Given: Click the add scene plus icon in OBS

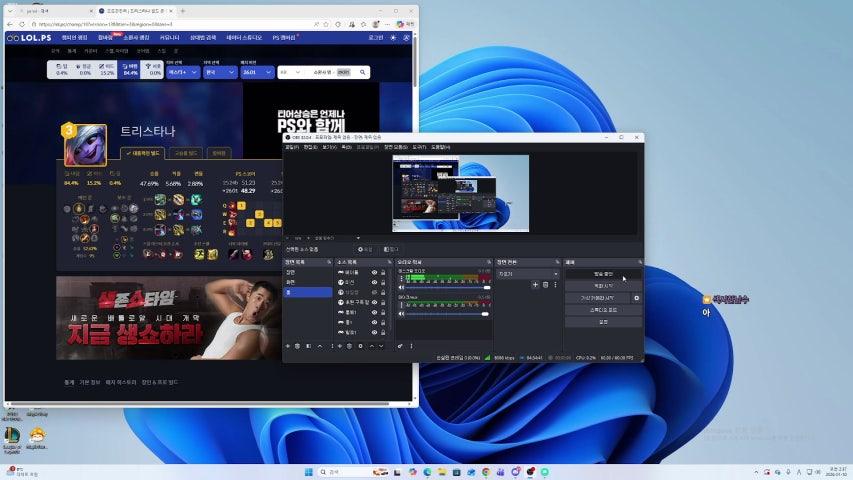Looking at the screenshot, I should click(x=288, y=346).
